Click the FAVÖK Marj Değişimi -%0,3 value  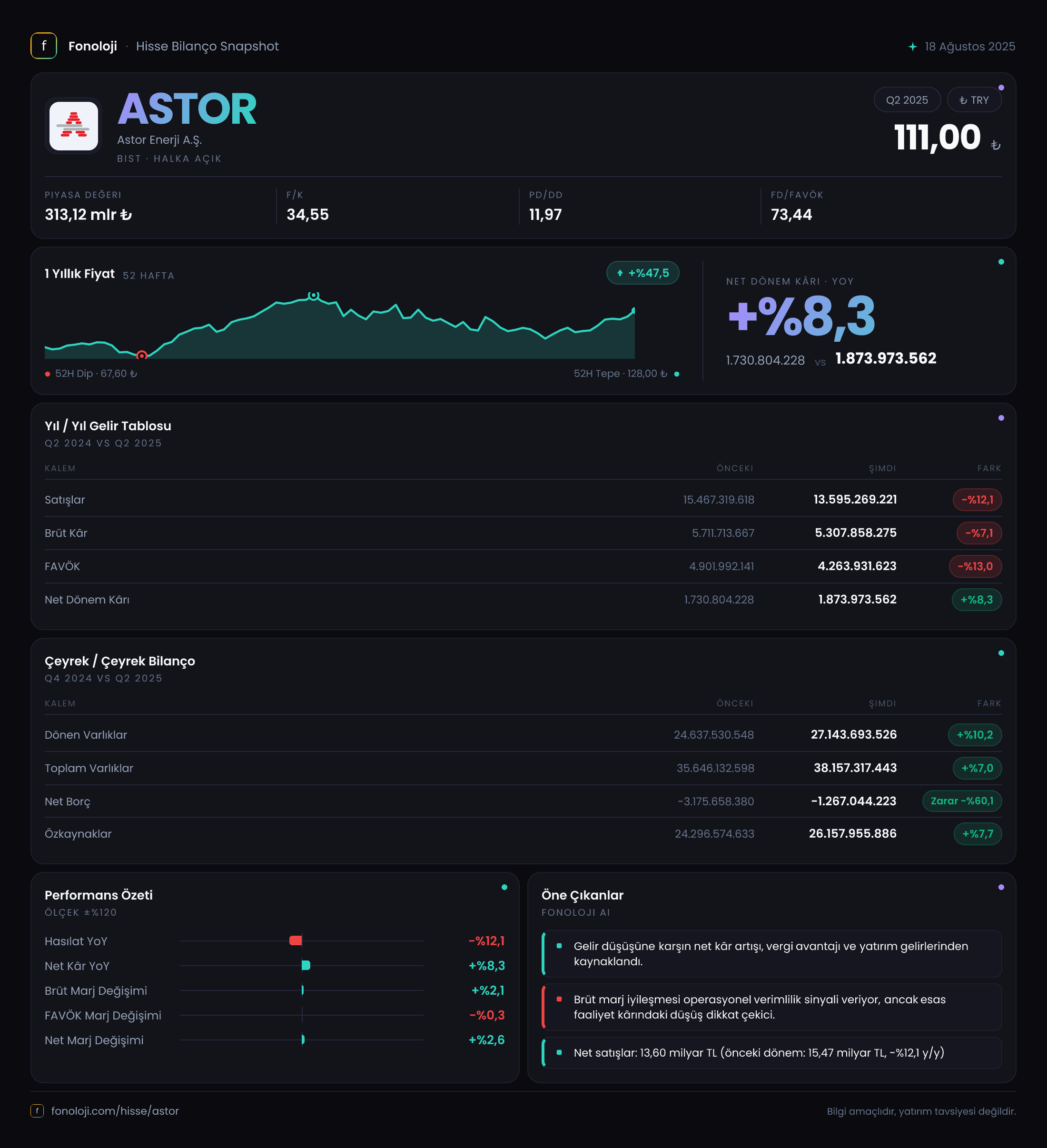pyautogui.click(x=487, y=1015)
